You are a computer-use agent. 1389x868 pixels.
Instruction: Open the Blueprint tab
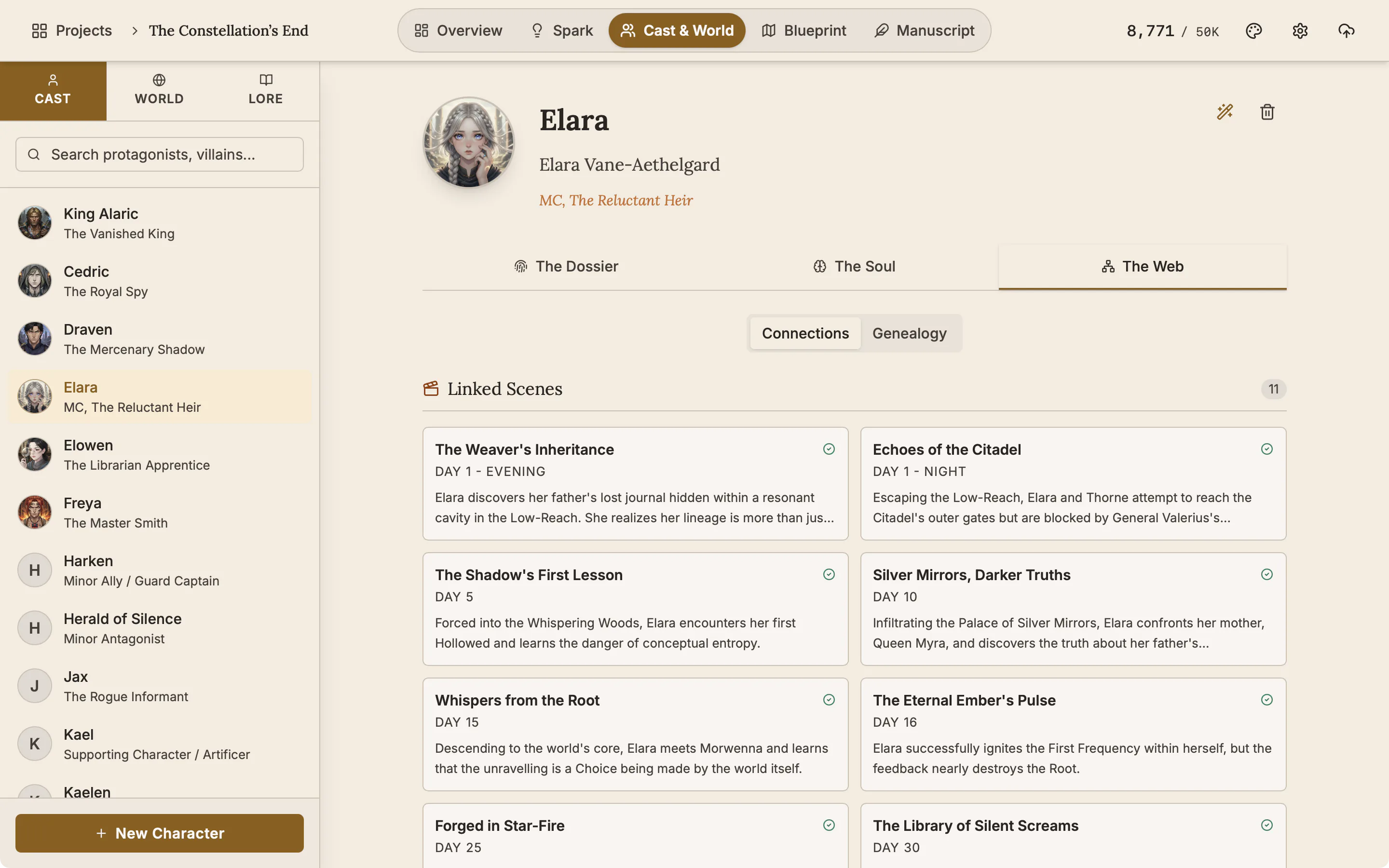point(803,30)
